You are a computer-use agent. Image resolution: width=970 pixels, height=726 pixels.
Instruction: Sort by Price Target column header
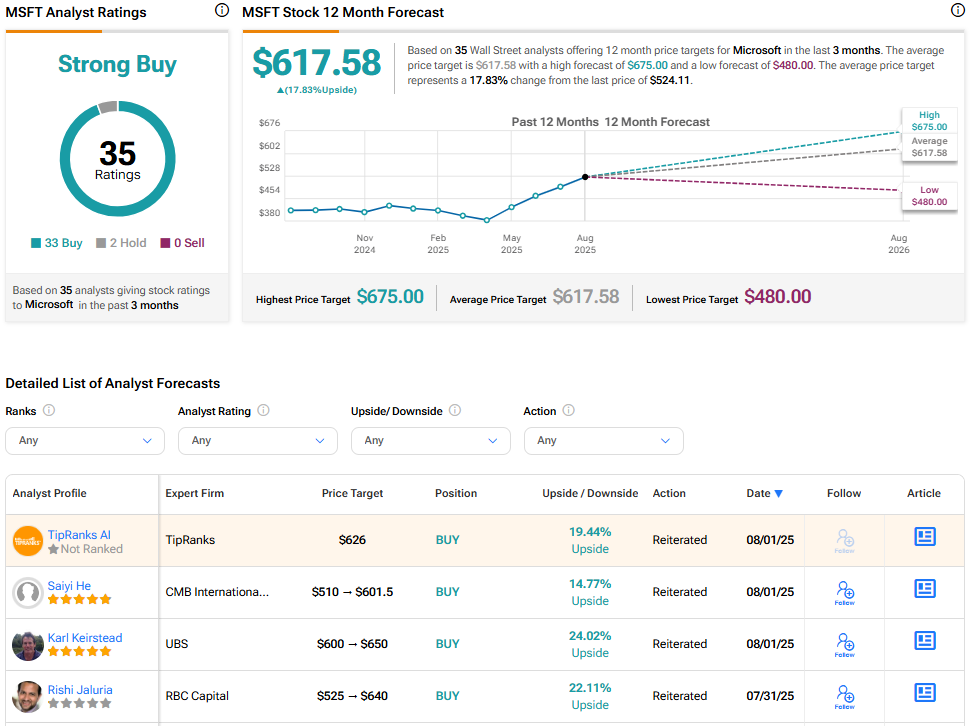pos(352,493)
